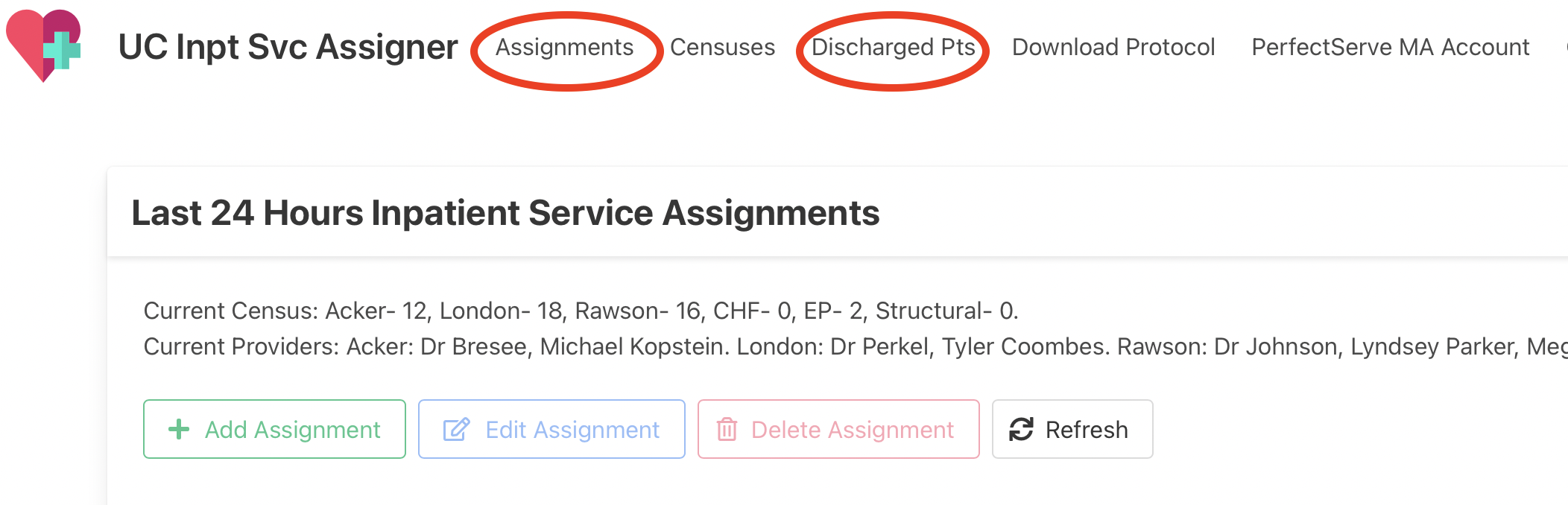Screen dimensions: 1568x505
Task: Open the Assignments nav tab
Action: (x=564, y=48)
